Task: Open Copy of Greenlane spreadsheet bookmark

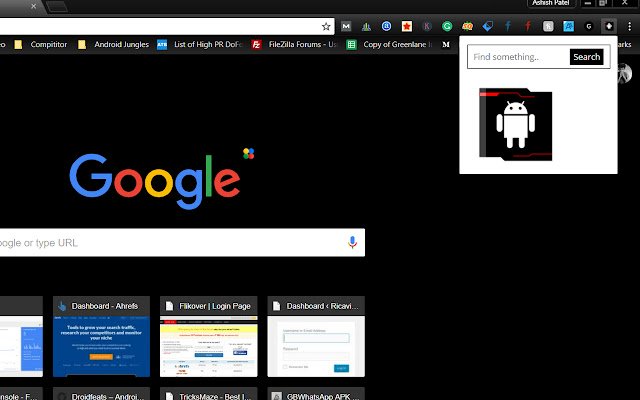Action: coord(389,44)
